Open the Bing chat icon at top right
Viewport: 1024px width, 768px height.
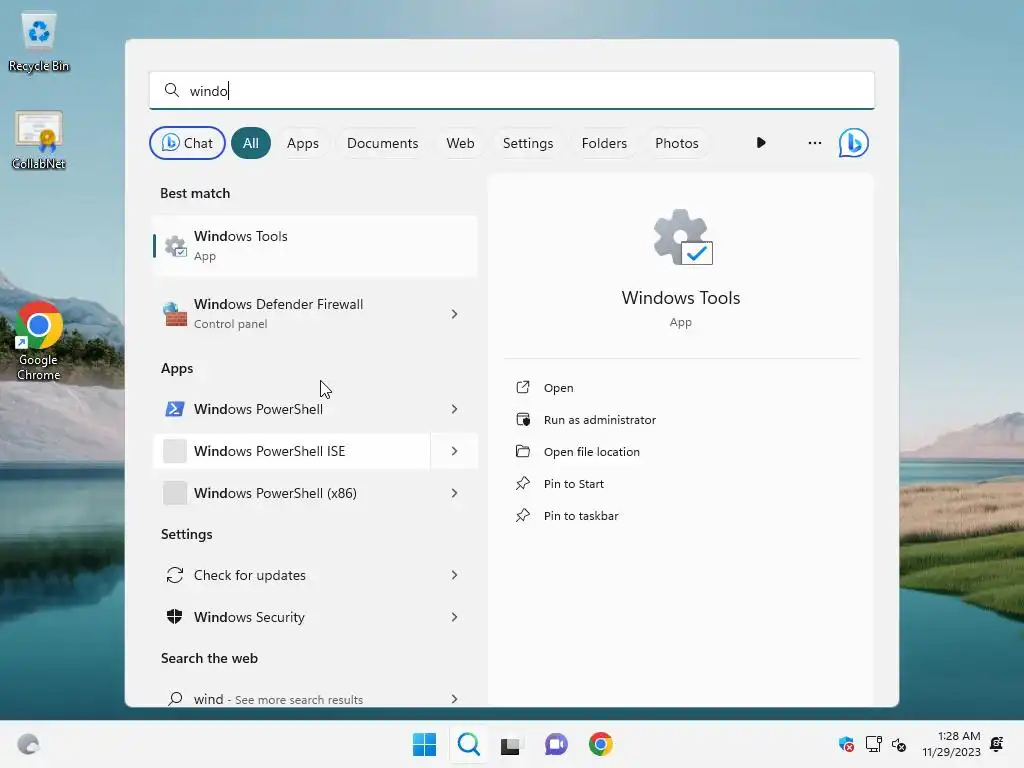[x=854, y=143]
